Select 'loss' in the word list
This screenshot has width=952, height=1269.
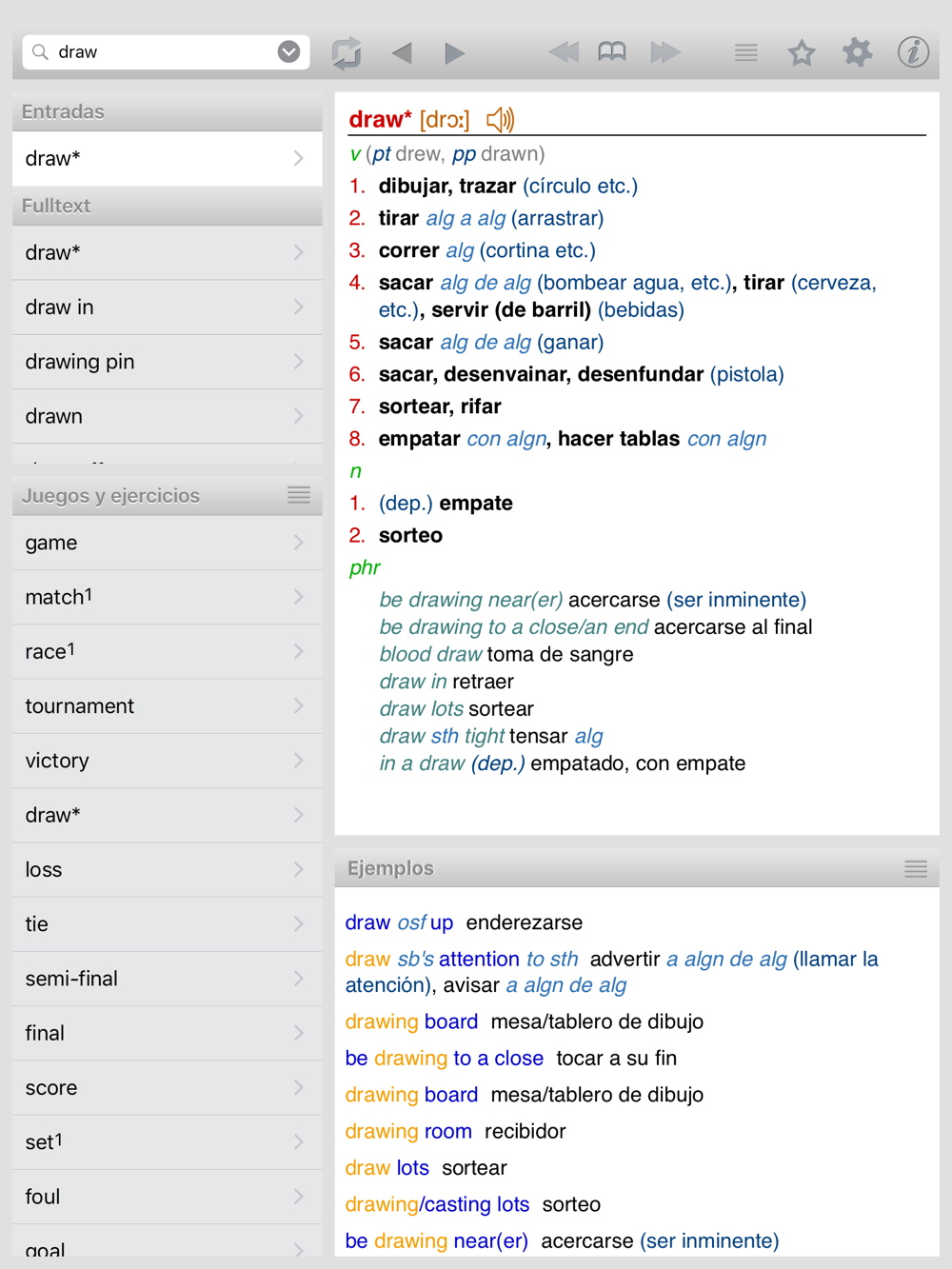pos(168,869)
